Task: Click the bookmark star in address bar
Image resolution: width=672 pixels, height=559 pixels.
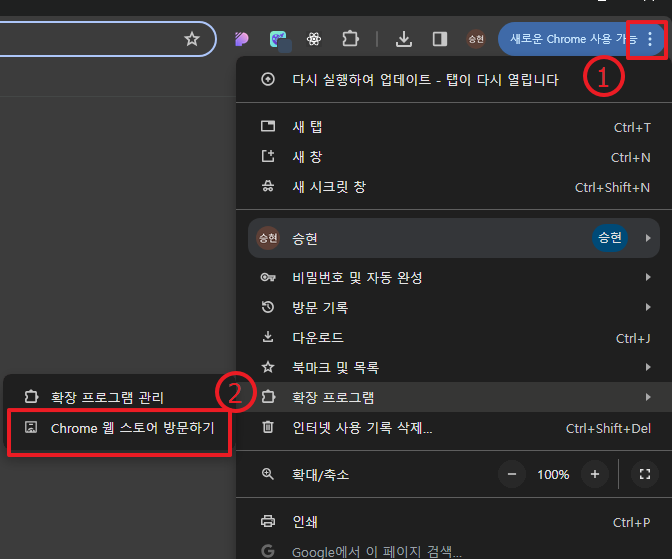Action: [192, 39]
